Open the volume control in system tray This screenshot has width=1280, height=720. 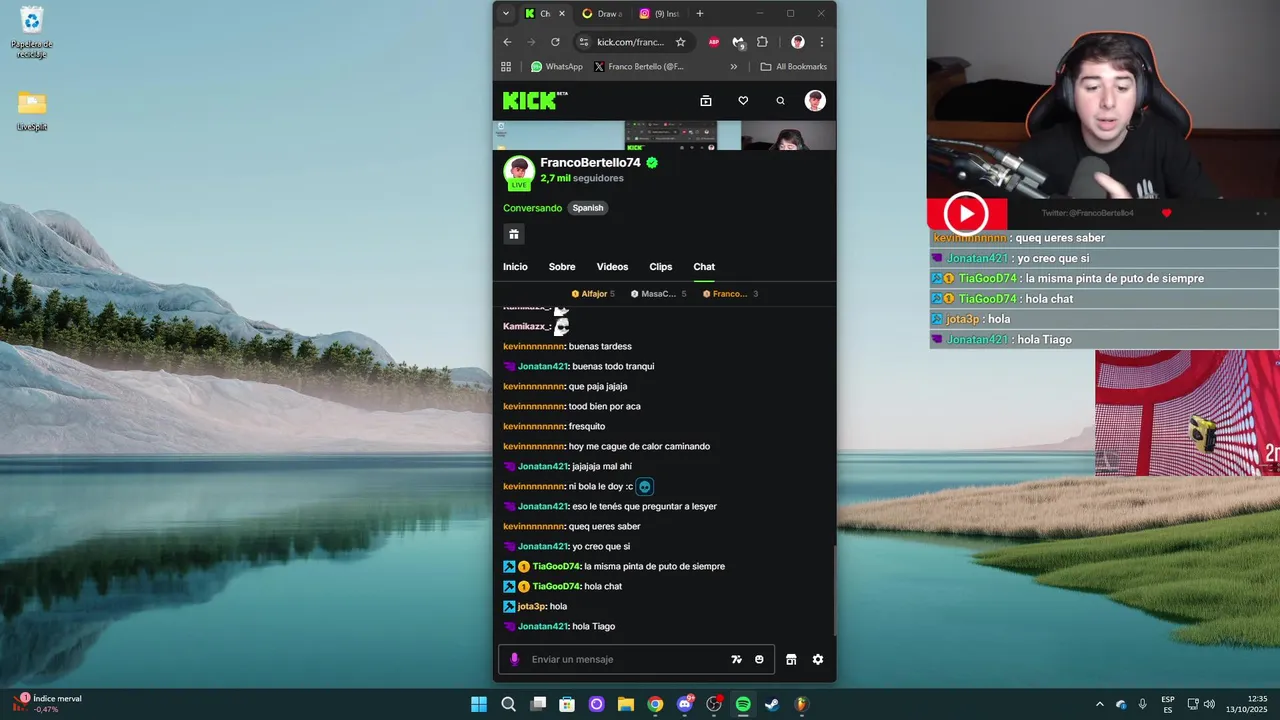point(1209,704)
